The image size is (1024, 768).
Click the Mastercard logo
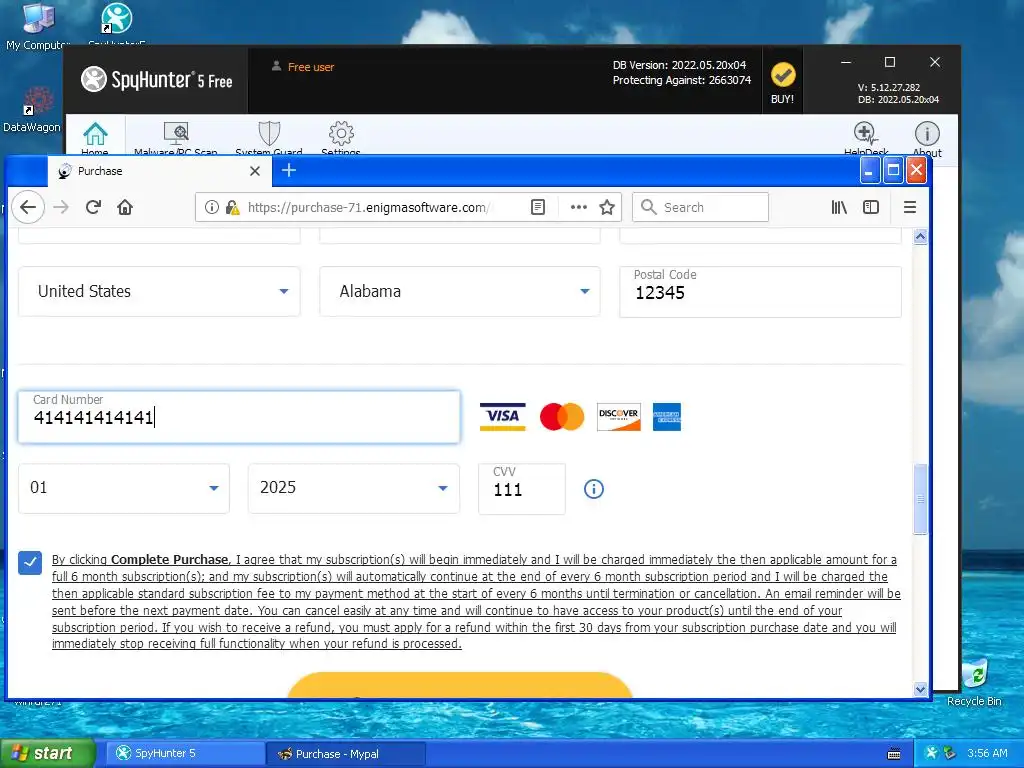[x=562, y=417]
